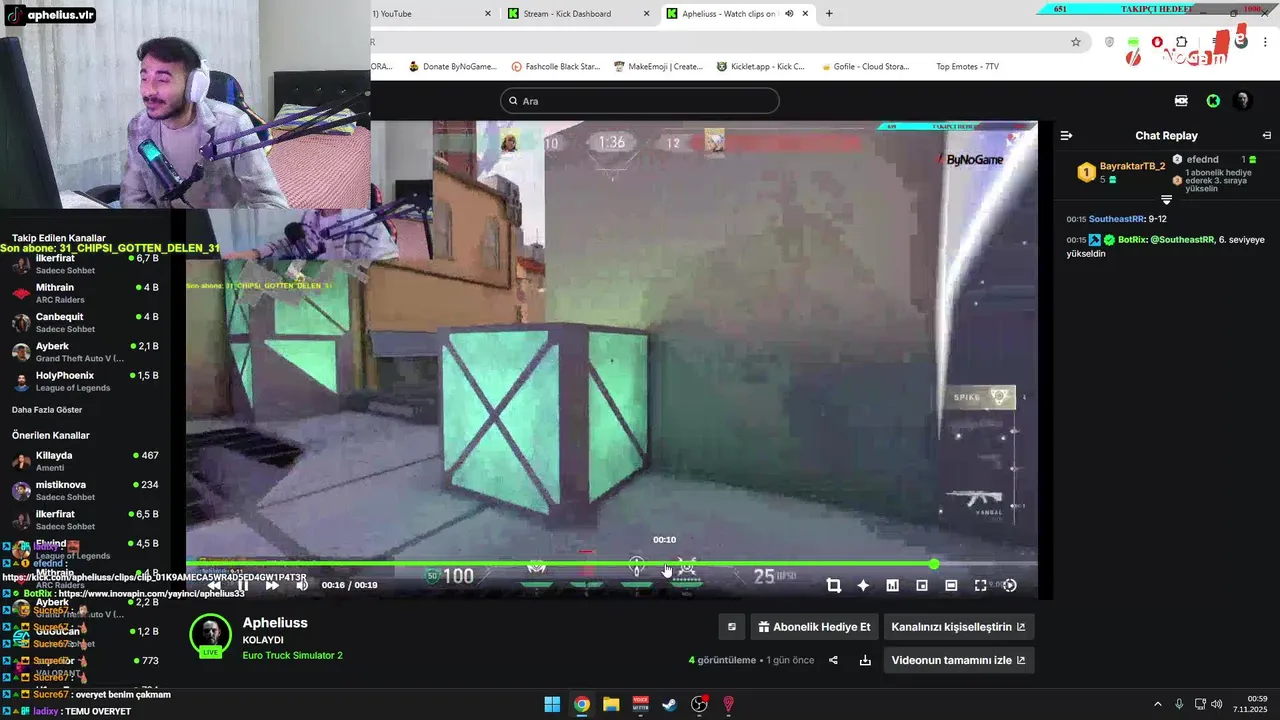Click the sparkle effects icon in player
The image size is (1280, 720).
coord(863,586)
